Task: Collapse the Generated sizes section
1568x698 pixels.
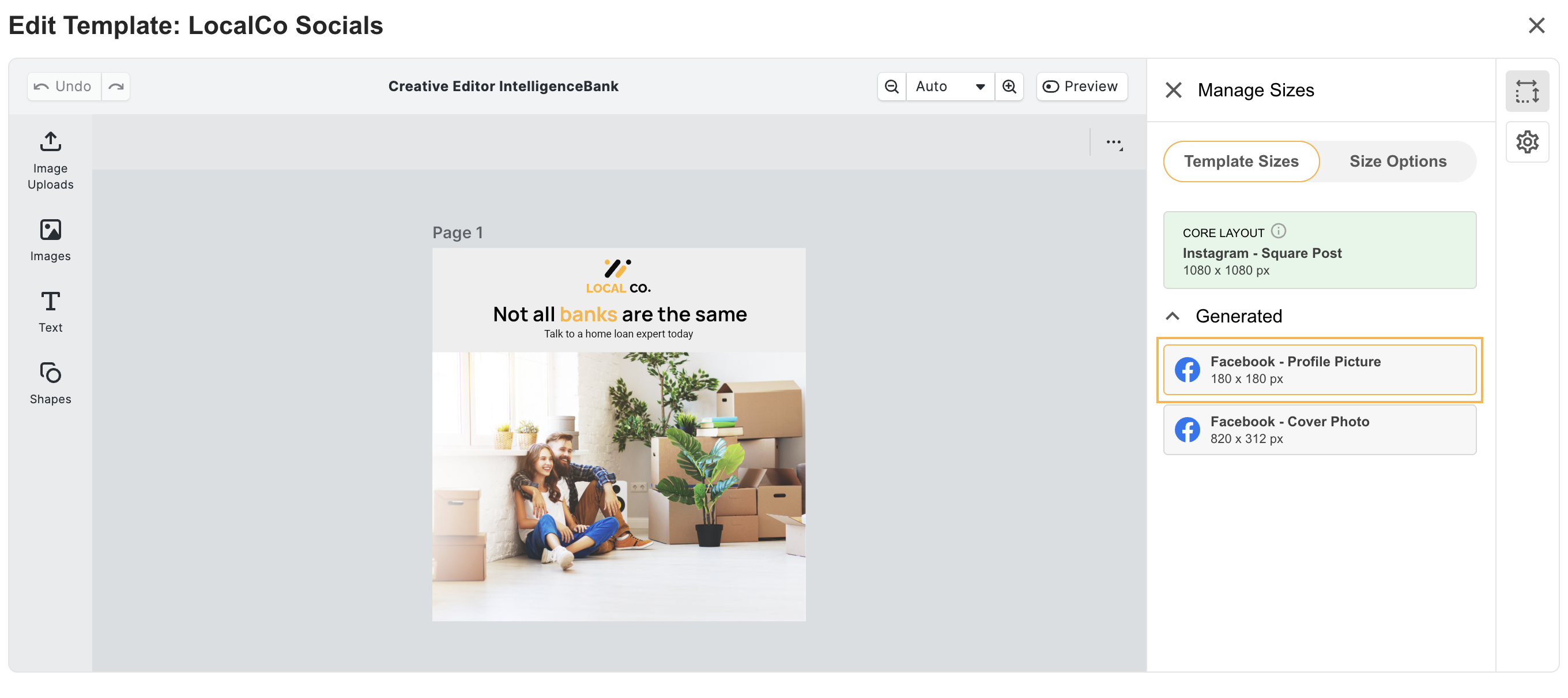Action: tap(1173, 316)
